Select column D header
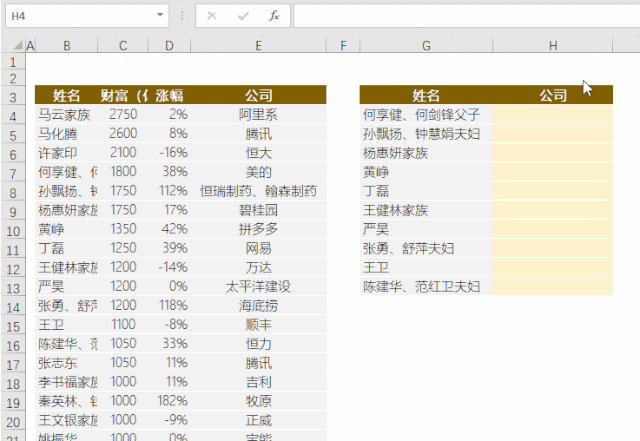This screenshot has height=441, width=640. point(169,46)
